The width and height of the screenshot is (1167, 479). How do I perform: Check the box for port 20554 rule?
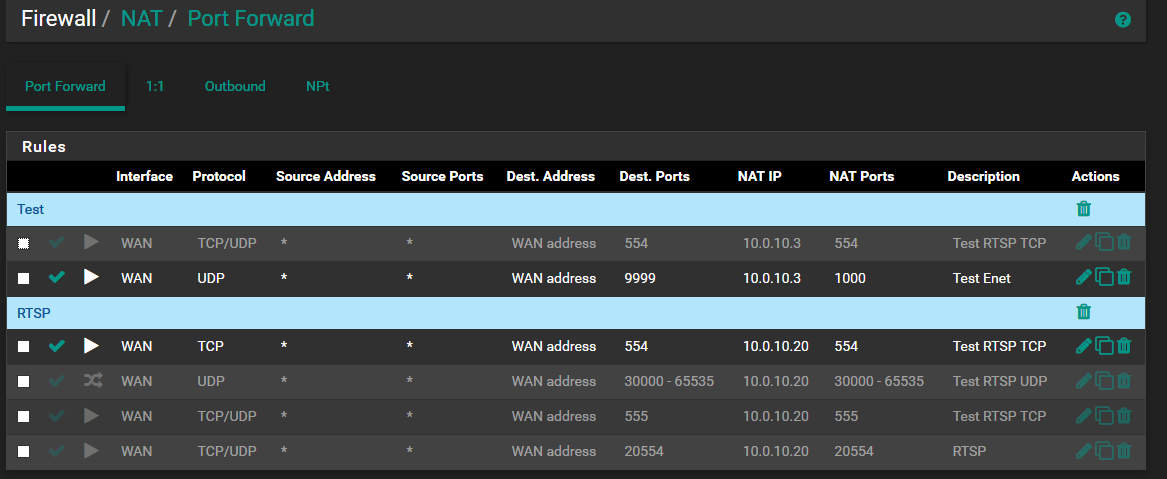click(x=24, y=452)
